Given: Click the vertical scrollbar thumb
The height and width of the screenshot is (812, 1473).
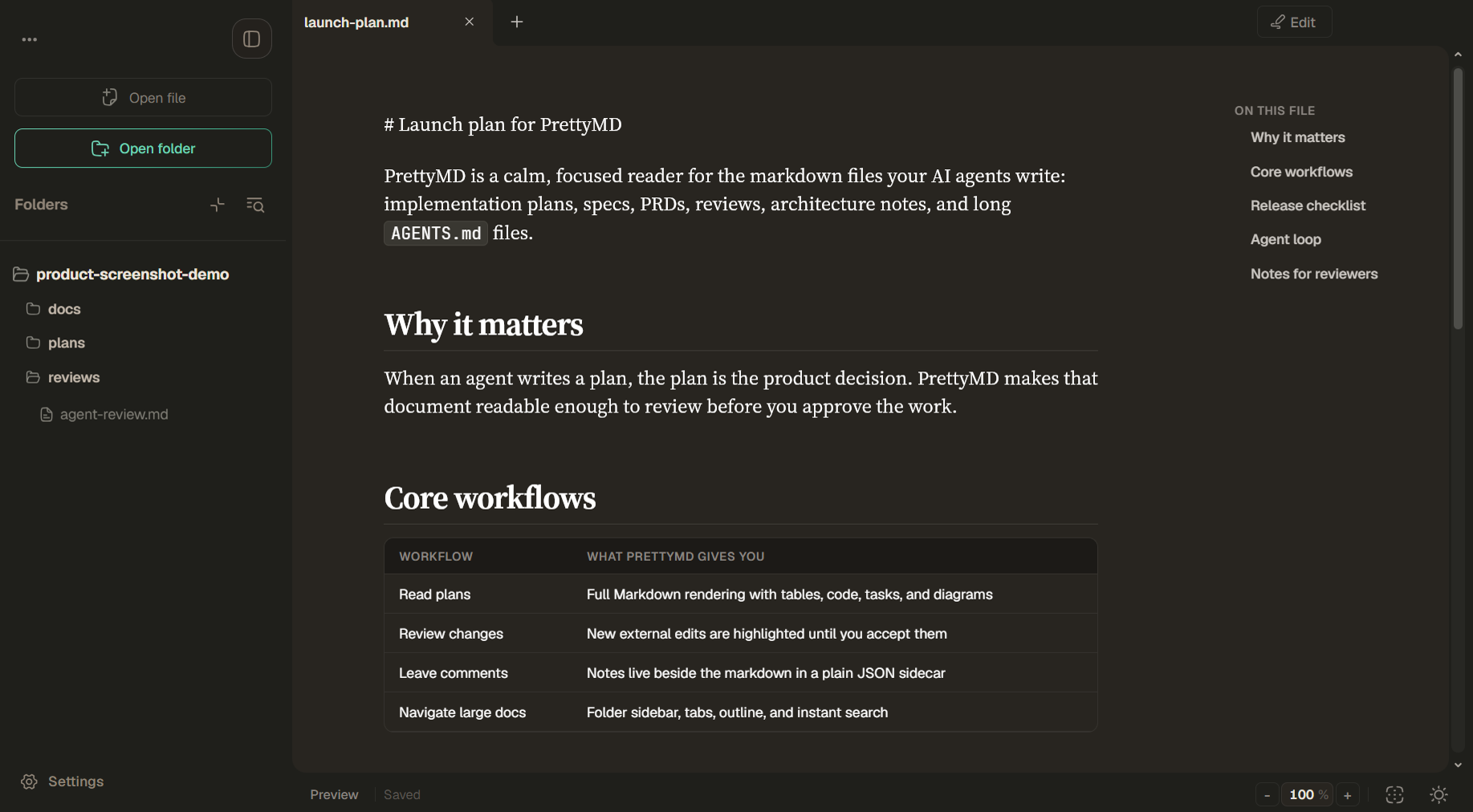Looking at the screenshot, I should coord(1458,198).
